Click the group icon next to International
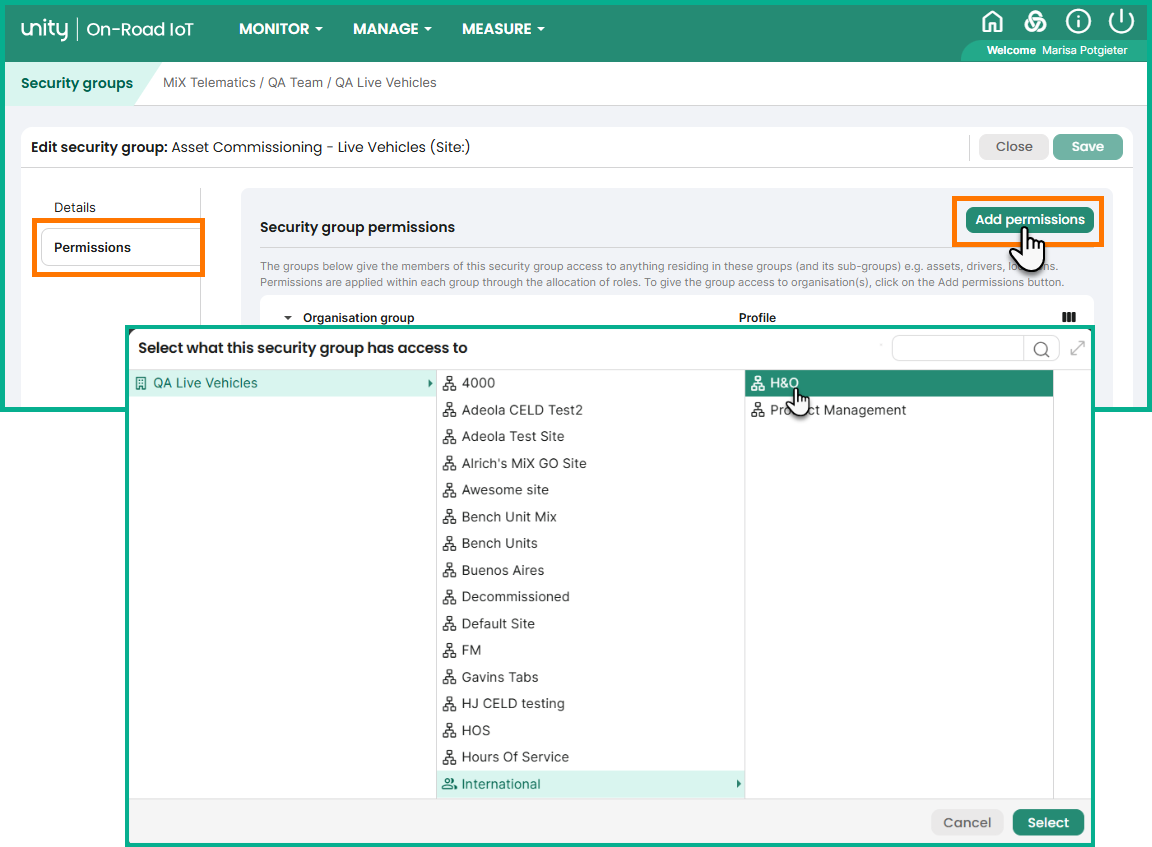The image size is (1152, 847). 450,784
